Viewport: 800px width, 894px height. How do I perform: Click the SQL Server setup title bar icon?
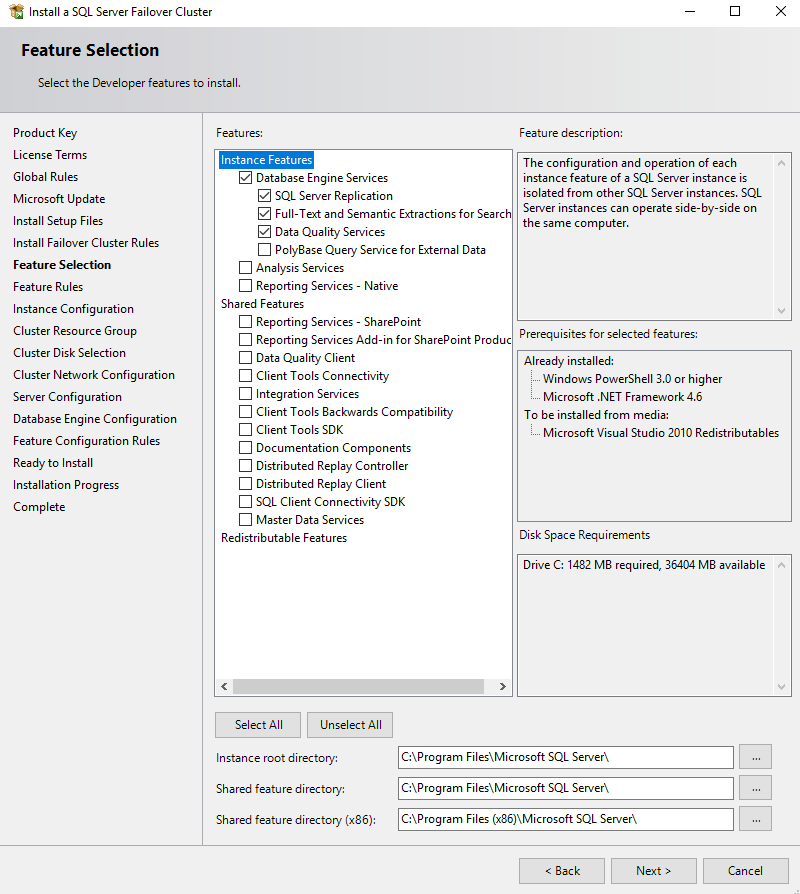tap(16, 11)
